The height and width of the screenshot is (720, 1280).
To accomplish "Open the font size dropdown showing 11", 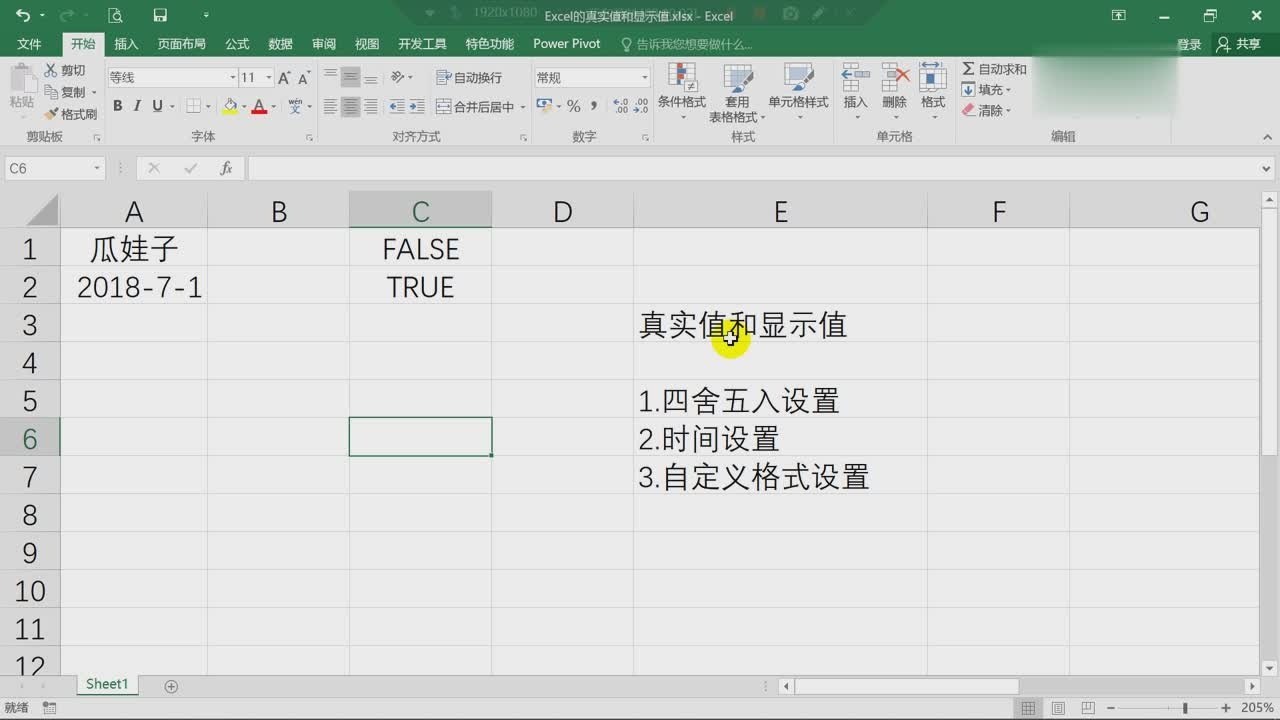I will click(269, 77).
